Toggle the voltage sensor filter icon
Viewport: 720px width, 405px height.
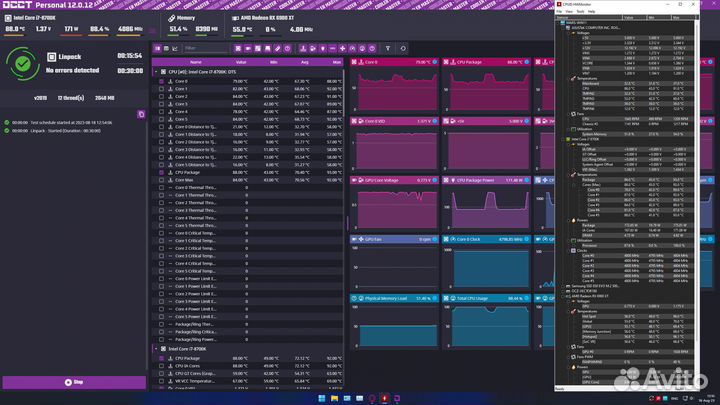[313, 48]
